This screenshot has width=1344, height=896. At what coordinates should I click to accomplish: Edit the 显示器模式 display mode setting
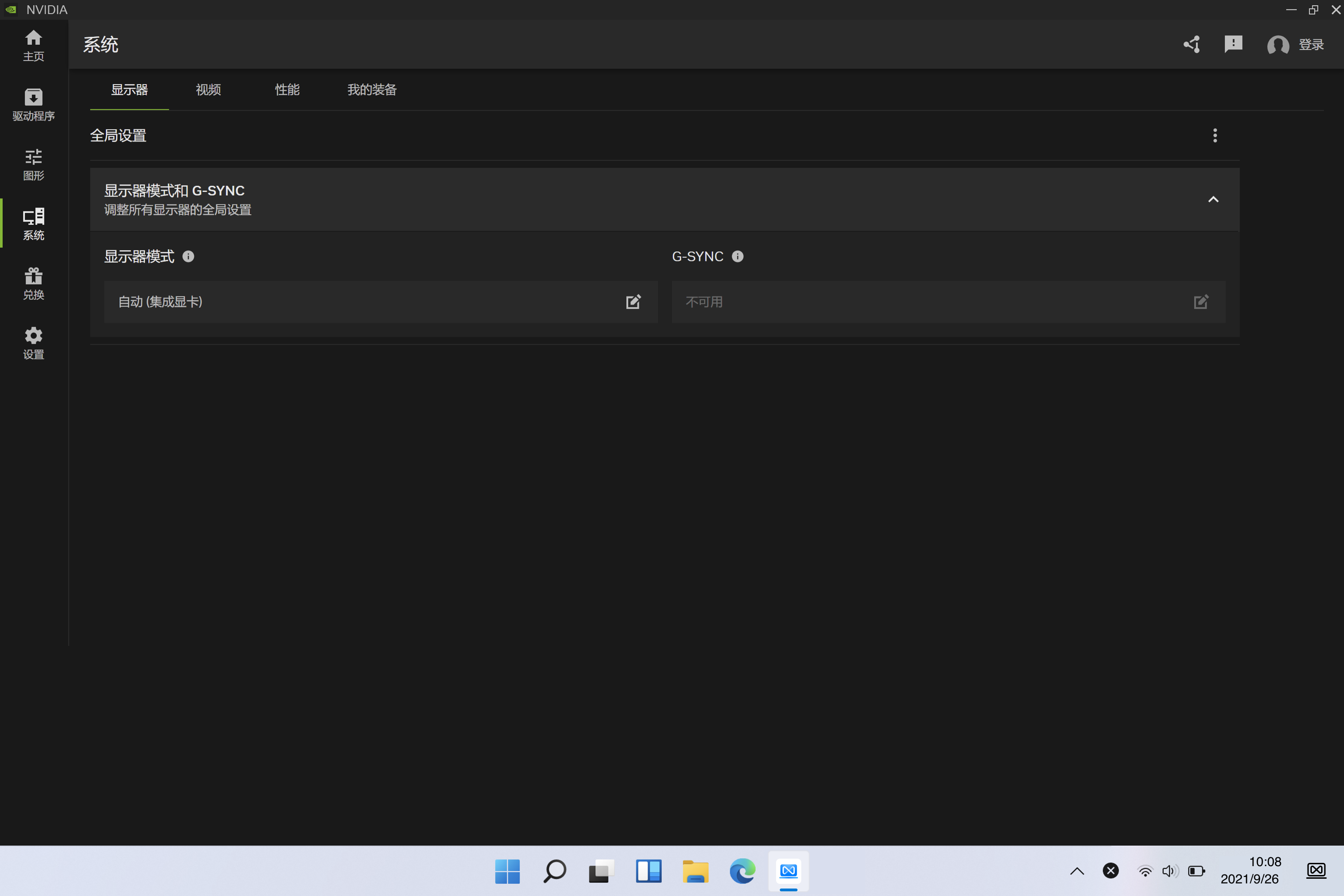pos(633,302)
